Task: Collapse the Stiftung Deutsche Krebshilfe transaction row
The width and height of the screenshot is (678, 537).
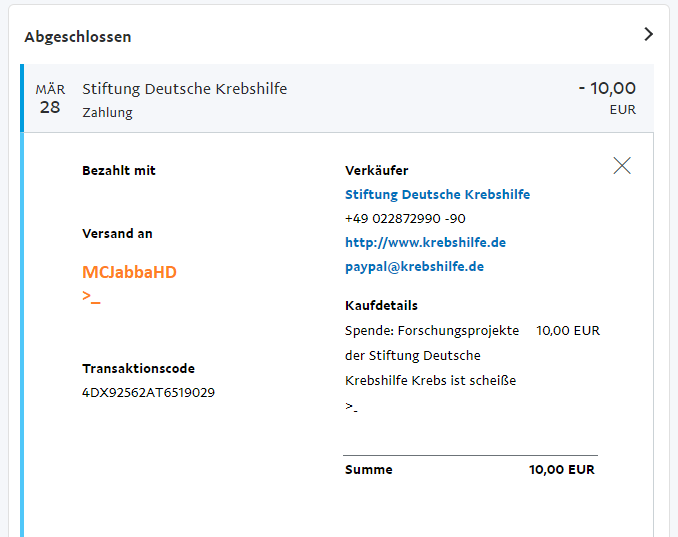Action: pyautogui.click(x=337, y=98)
